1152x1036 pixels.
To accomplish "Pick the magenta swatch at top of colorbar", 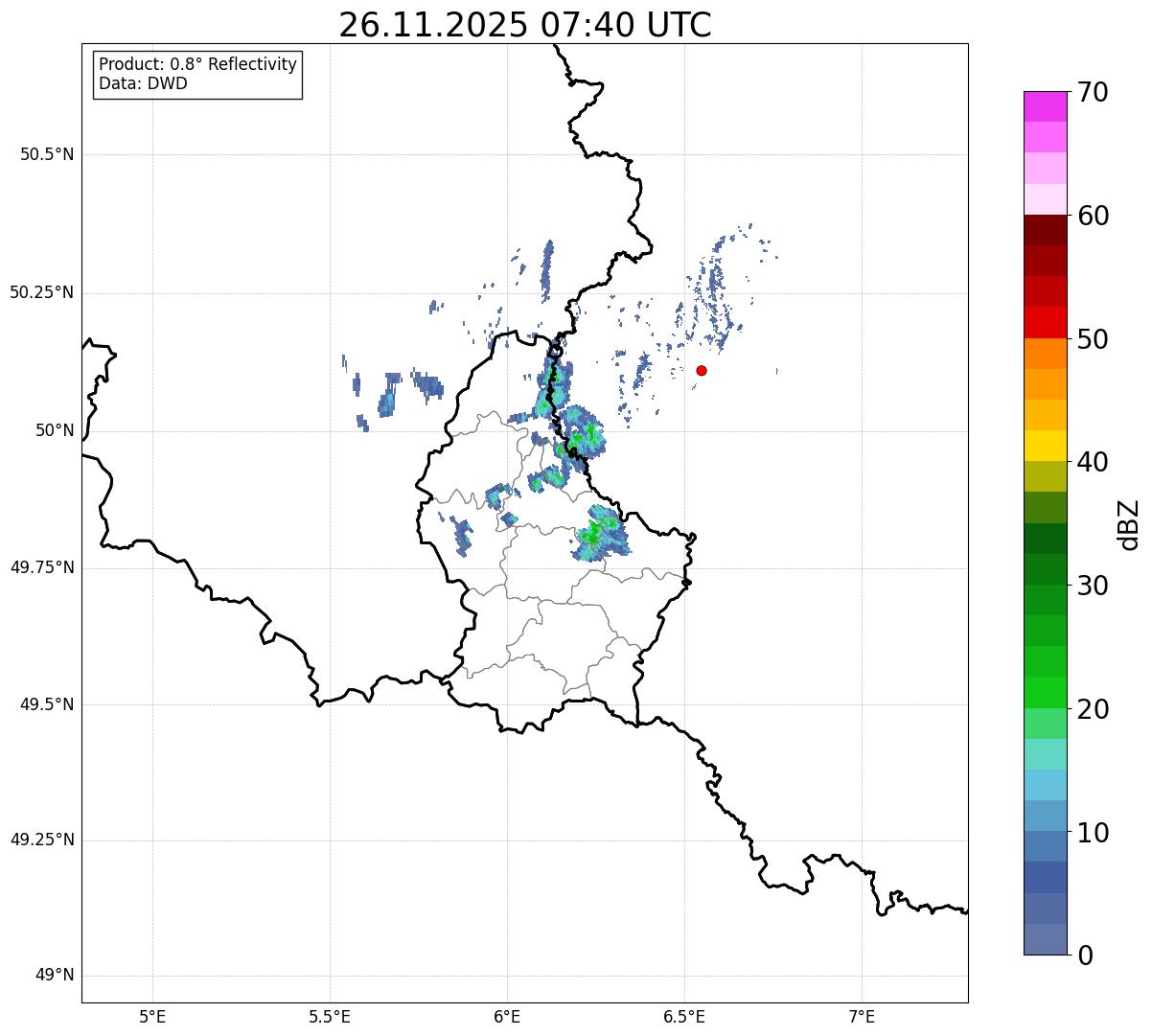I will tap(1045, 106).
